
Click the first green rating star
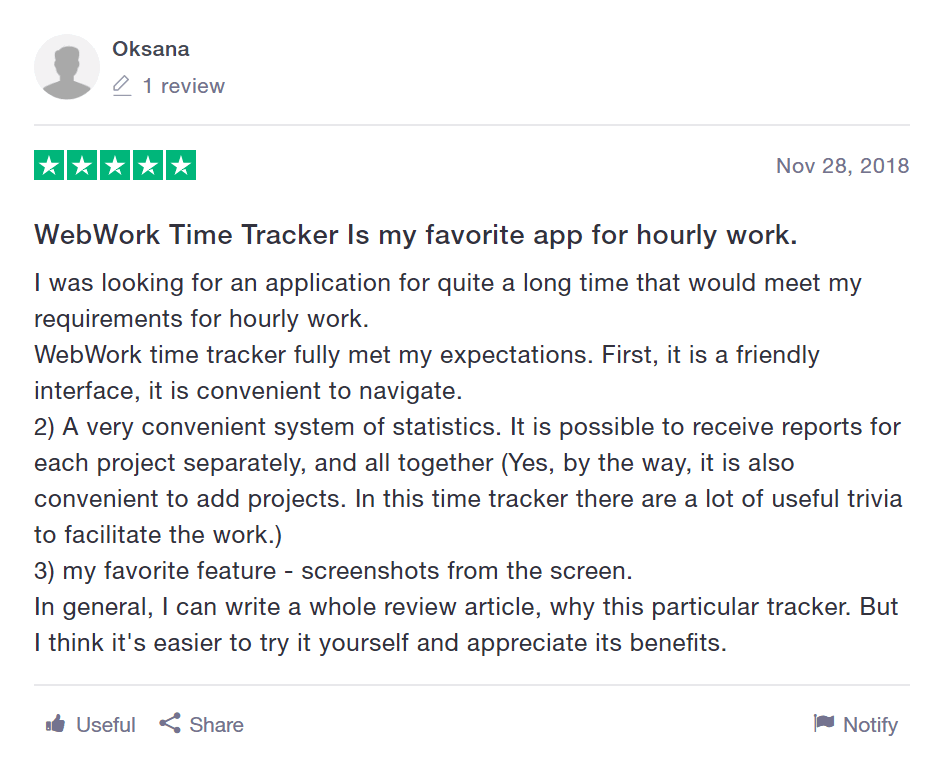[49, 165]
